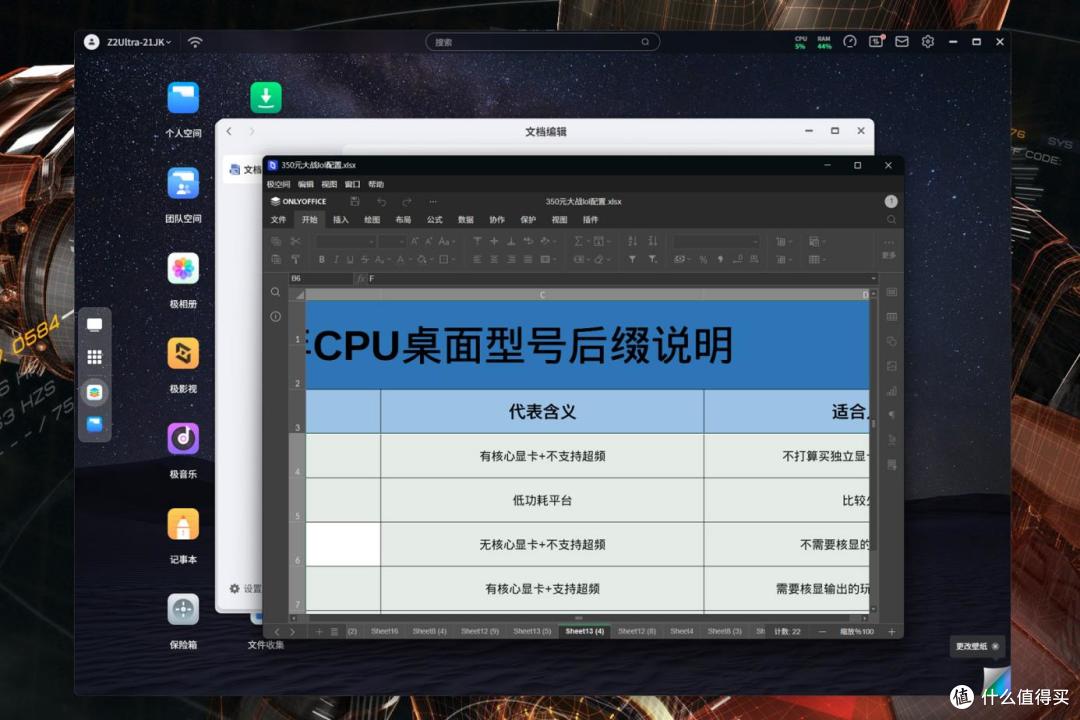Viewport: 1080px width, 720px height.
Task: Click the 更多 button in the ribbon
Action: [889, 249]
